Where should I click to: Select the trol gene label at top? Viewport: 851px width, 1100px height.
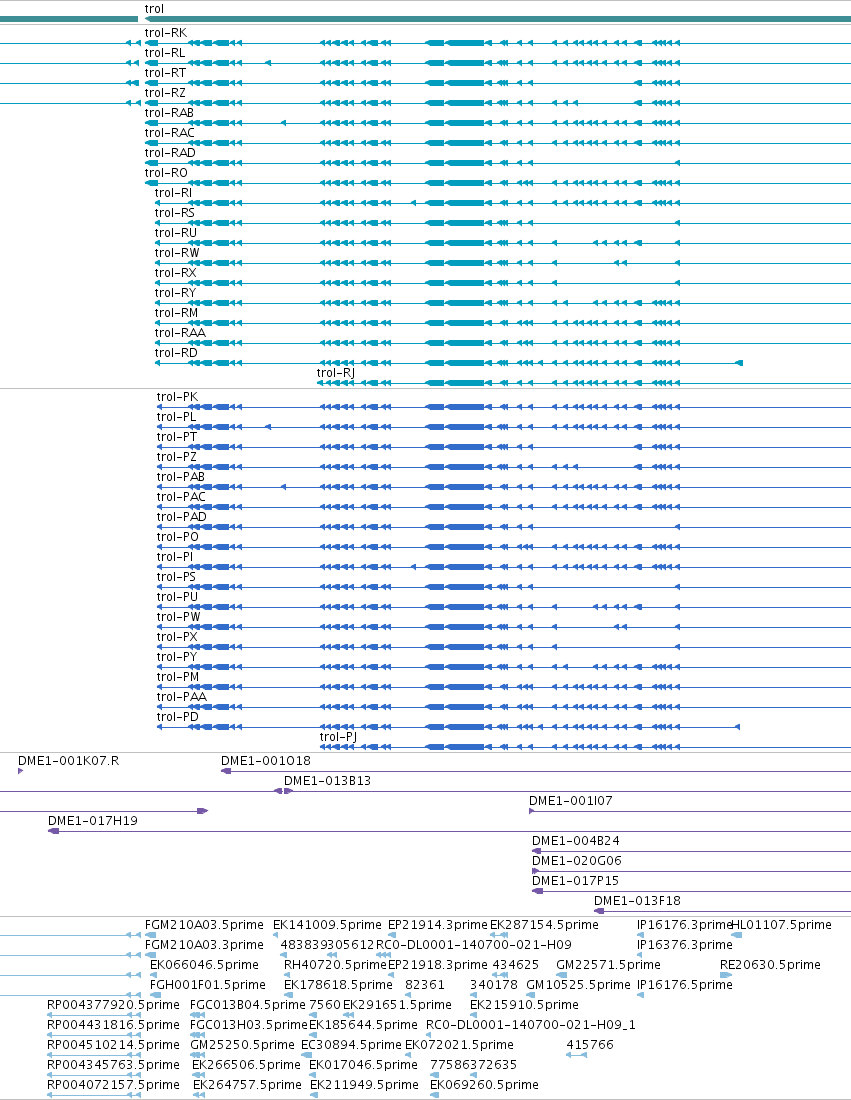[x=154, y=9]
